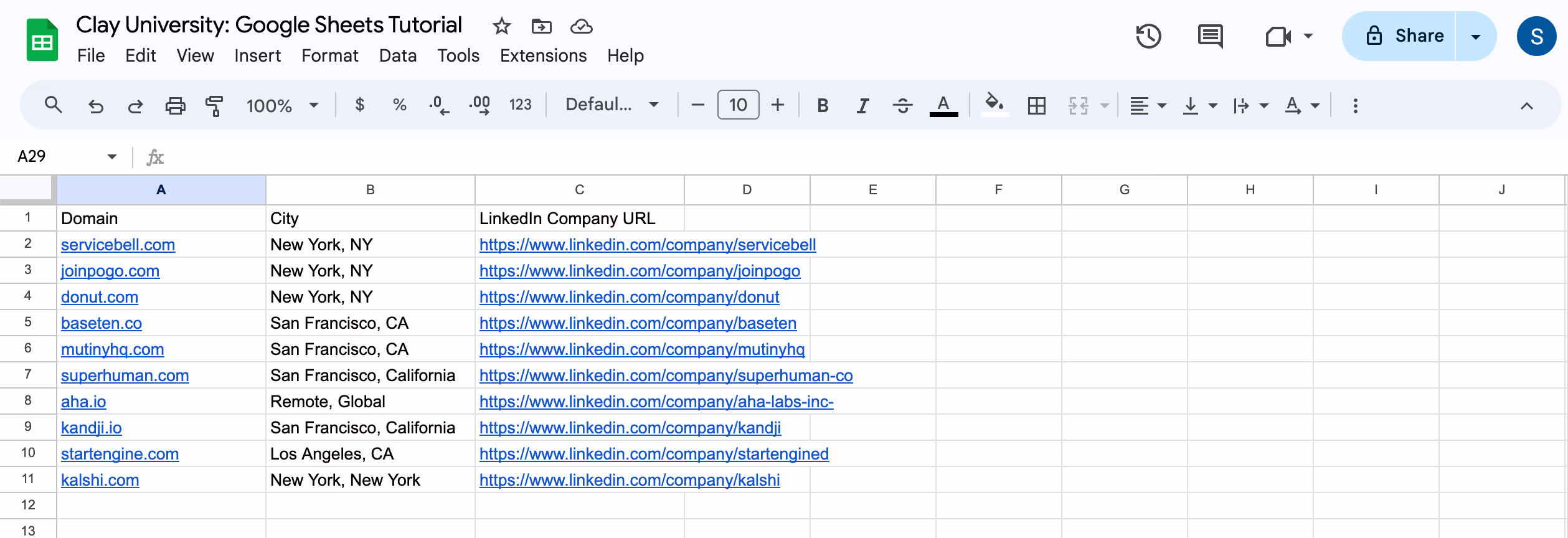Select column A header
Viewport: 1568px width, 538px height.
click(x=161, y=190)
